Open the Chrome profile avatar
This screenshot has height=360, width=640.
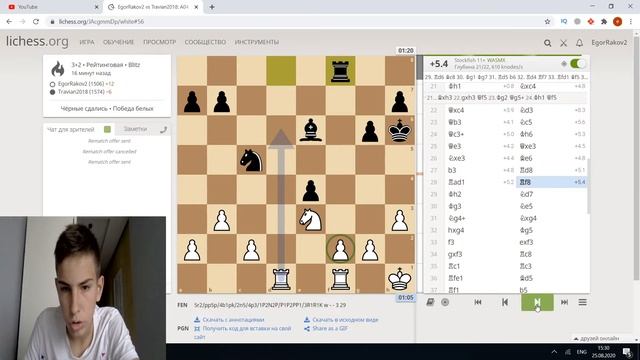[x=618, y=22]
